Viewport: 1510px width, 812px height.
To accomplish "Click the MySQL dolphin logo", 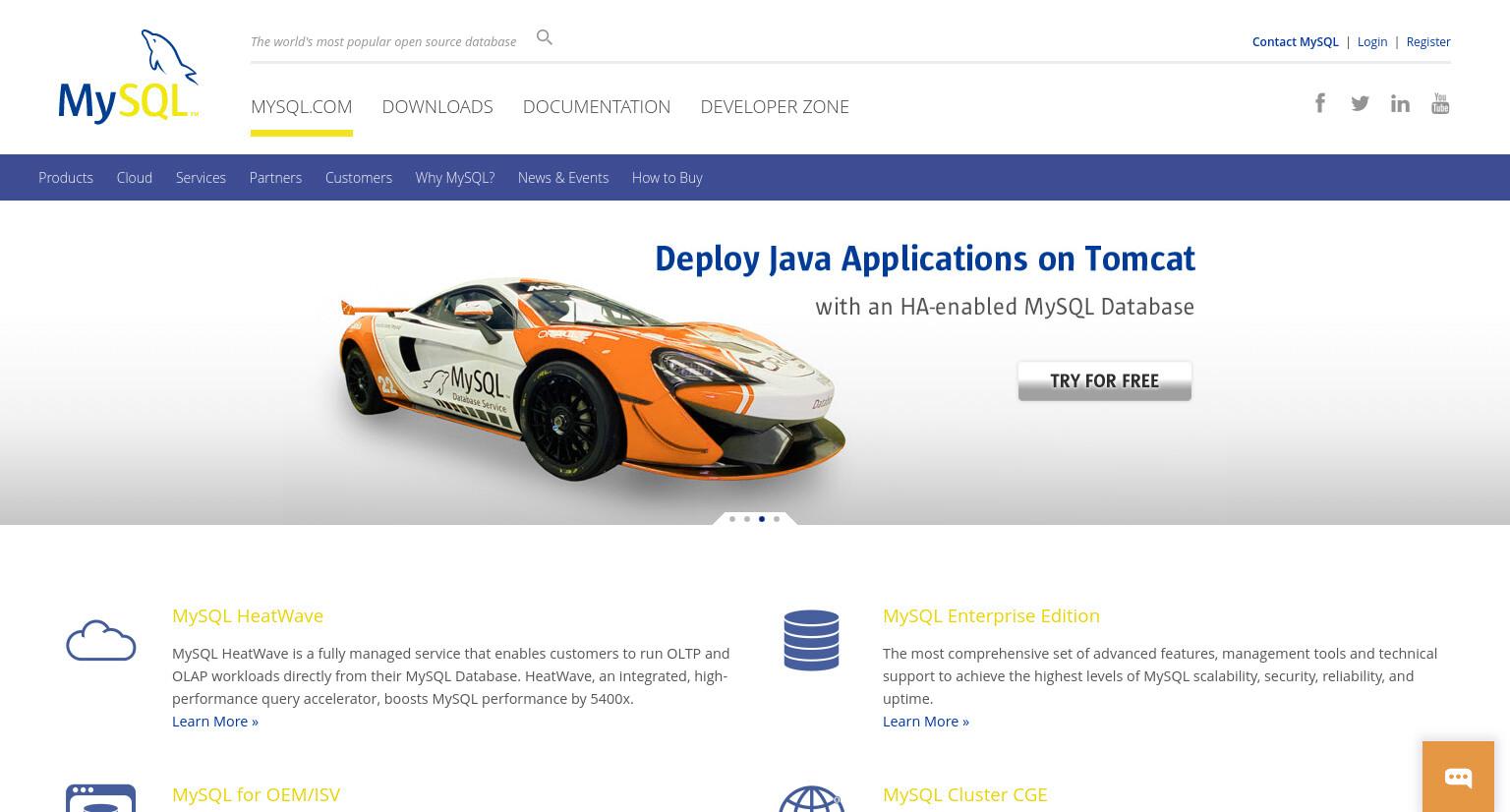I will click(129, 77).
